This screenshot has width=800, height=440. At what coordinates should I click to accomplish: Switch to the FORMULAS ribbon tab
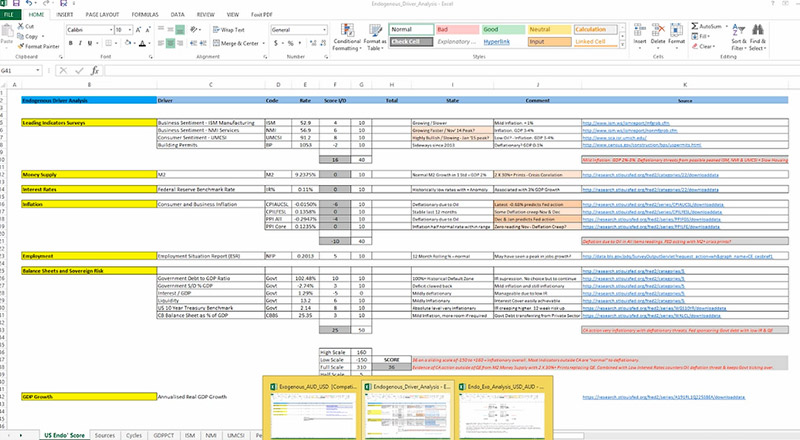click(145, 15)
